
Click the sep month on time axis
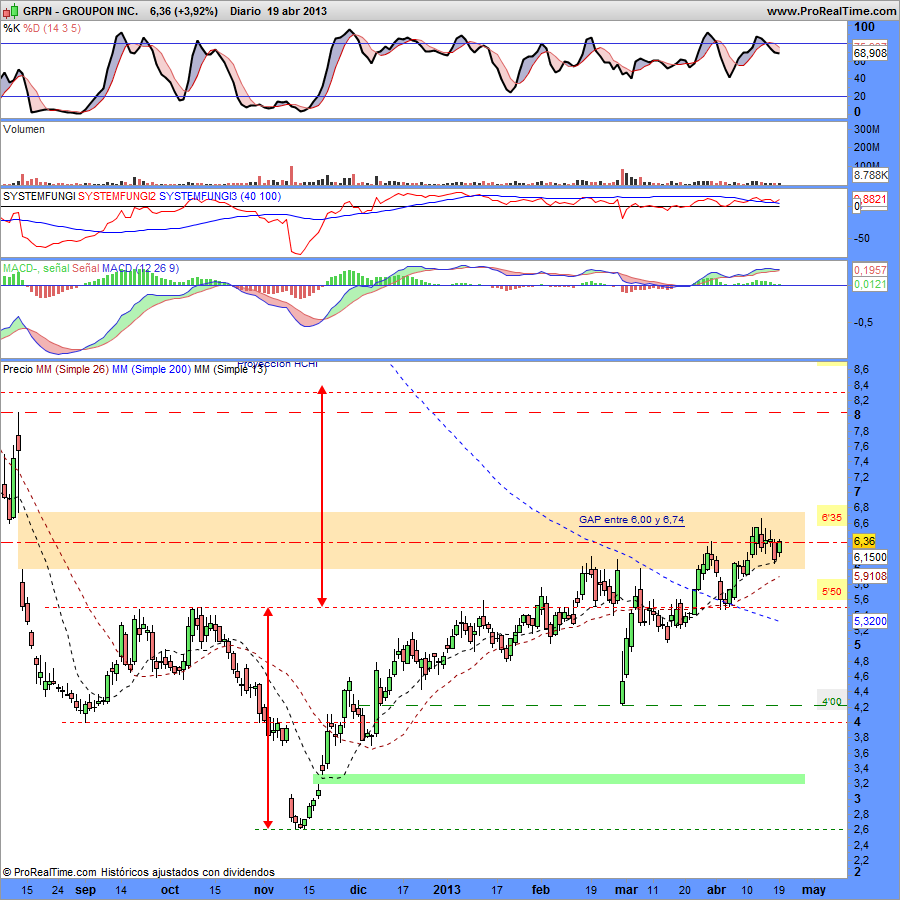pos(86,890)
